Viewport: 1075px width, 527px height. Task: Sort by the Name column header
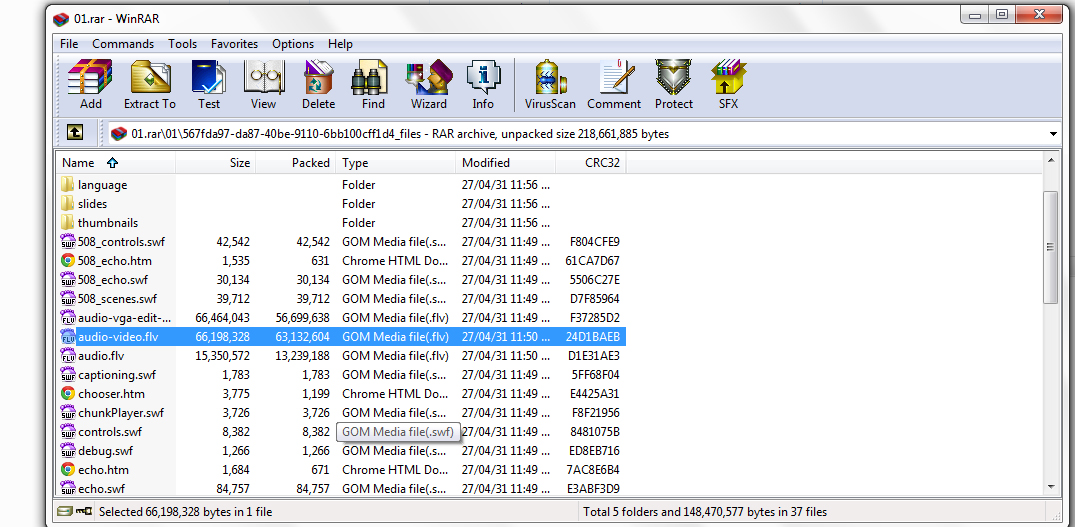[x=115, y=162]
